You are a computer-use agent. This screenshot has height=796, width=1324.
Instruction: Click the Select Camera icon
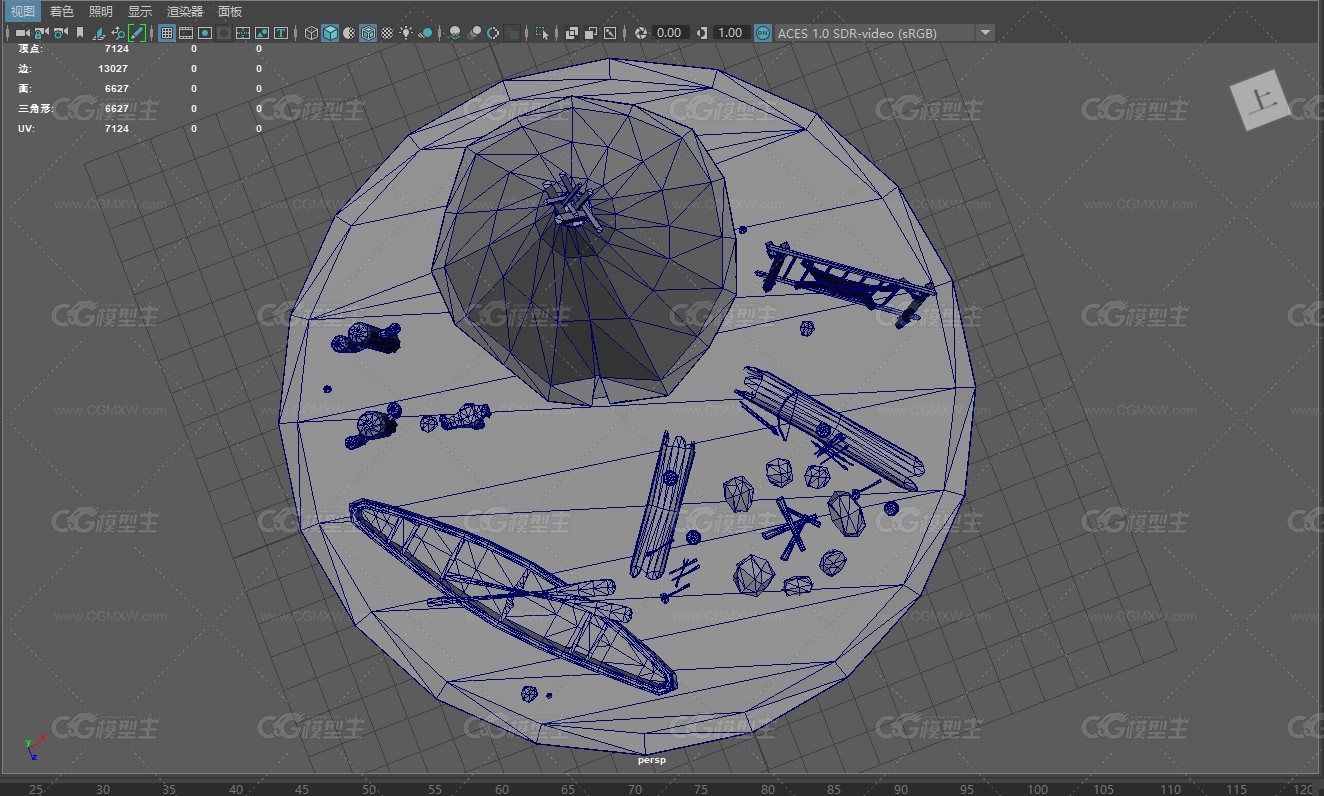(21, 33)
